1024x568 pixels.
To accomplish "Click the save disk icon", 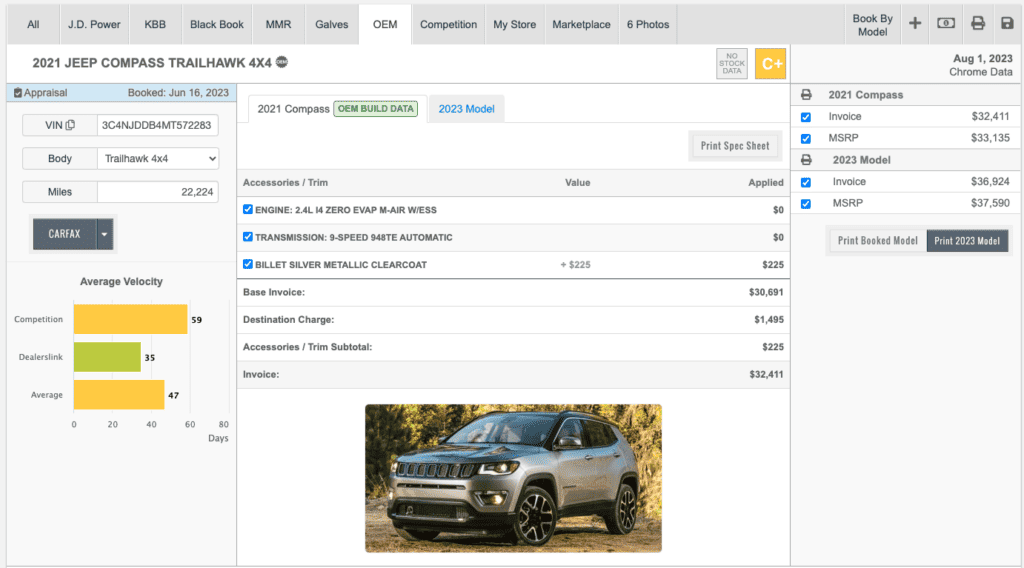I will 1007,24.
